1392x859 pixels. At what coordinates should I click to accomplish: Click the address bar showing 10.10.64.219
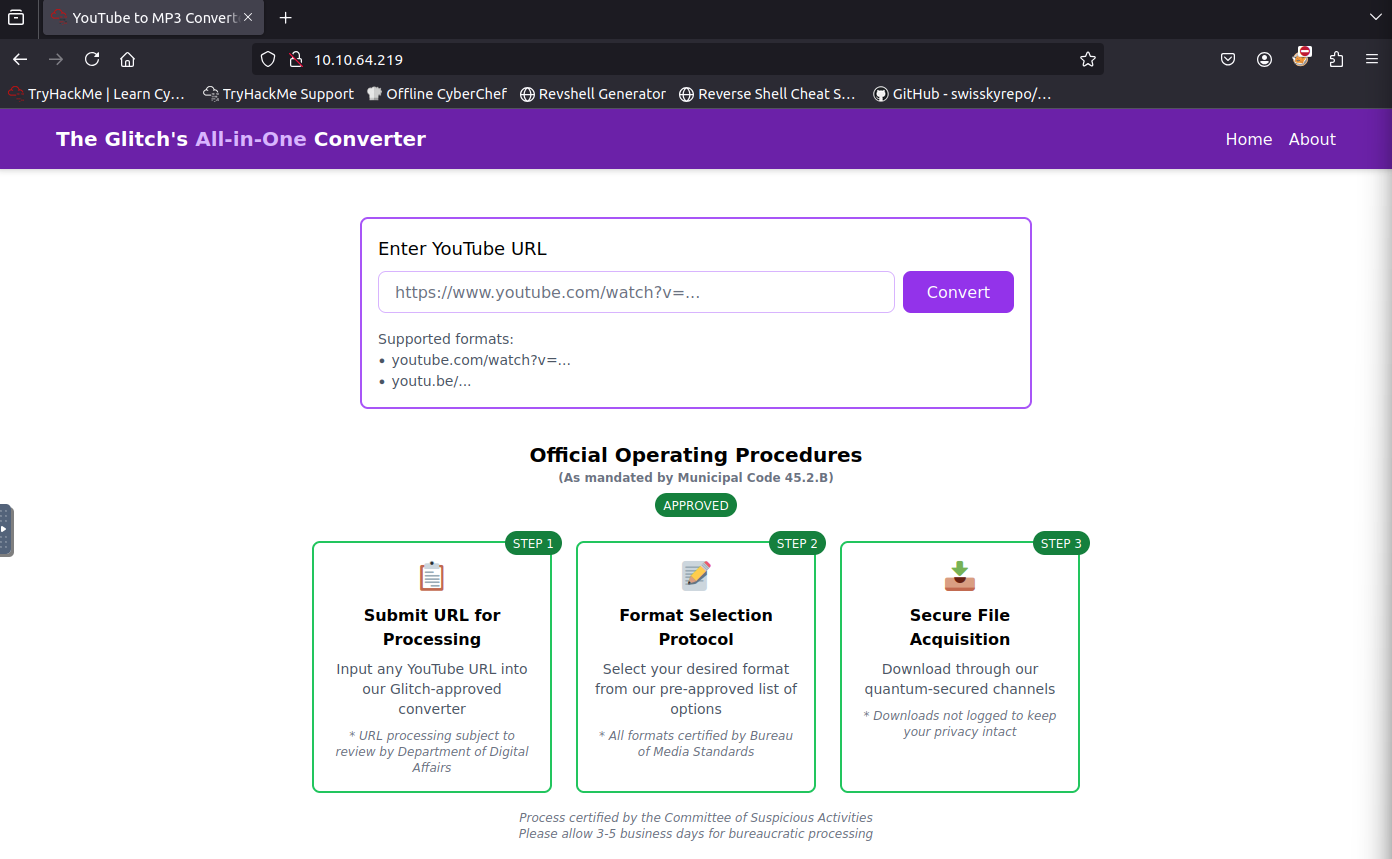680,59
